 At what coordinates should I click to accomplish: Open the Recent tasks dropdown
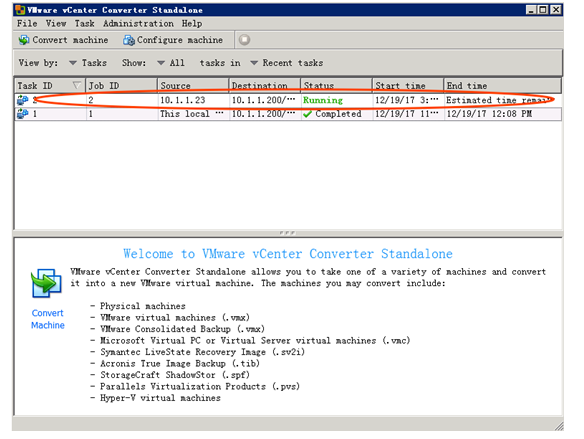tap(287, 63)
